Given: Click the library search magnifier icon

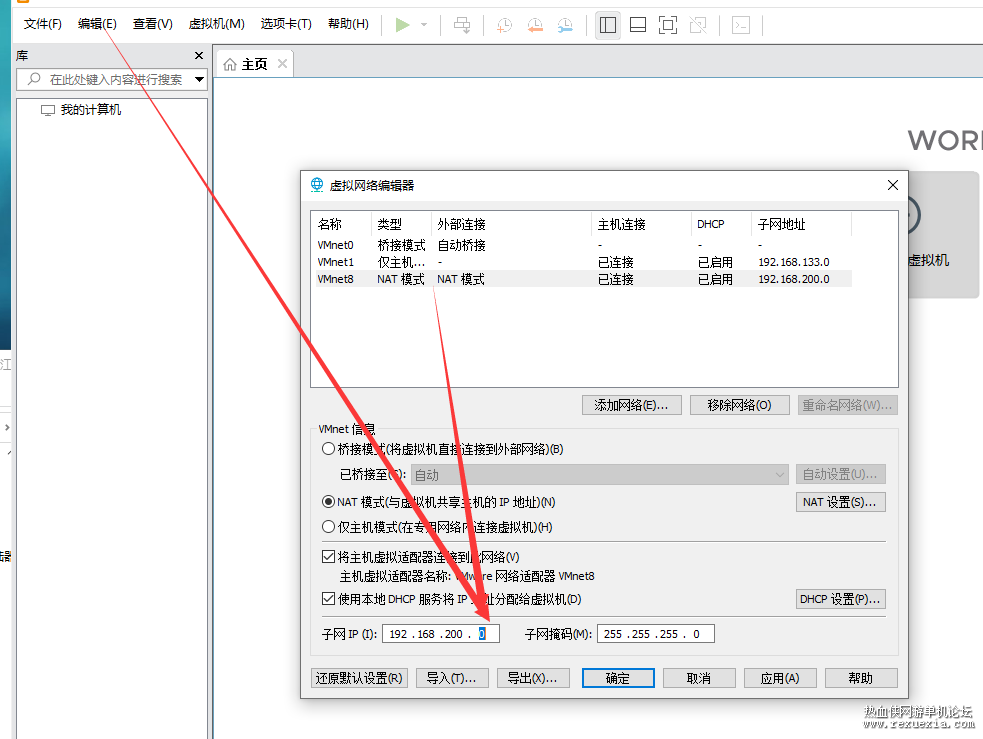Looking at the screenshot, I should [x=34, y=79].
